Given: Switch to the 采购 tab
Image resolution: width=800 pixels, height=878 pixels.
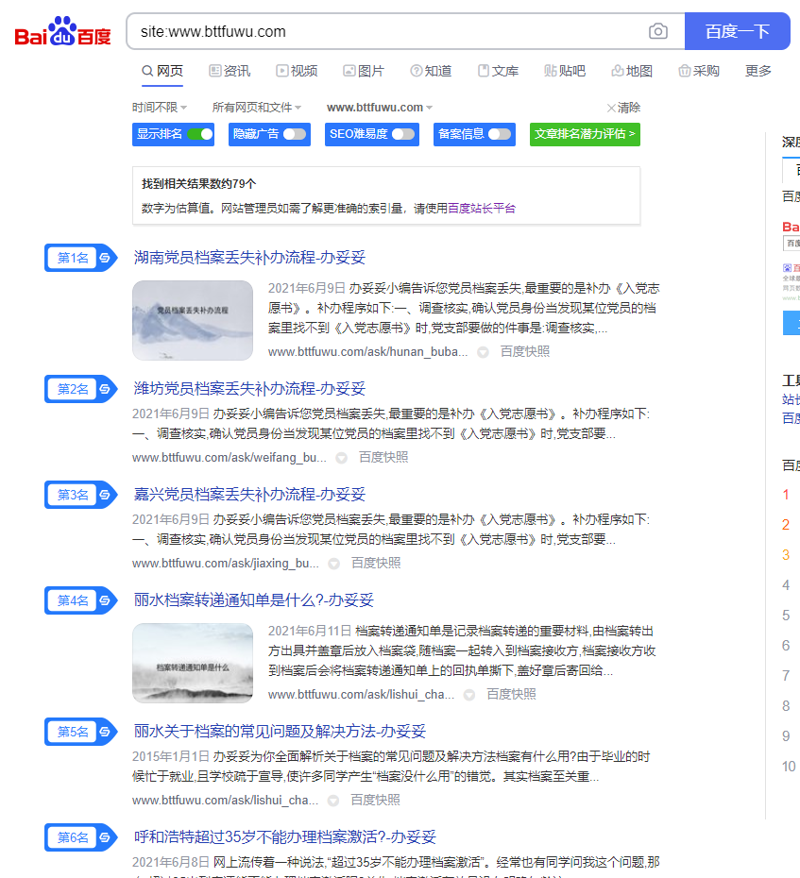Looking at the screenshot, I should click(699, 71).
